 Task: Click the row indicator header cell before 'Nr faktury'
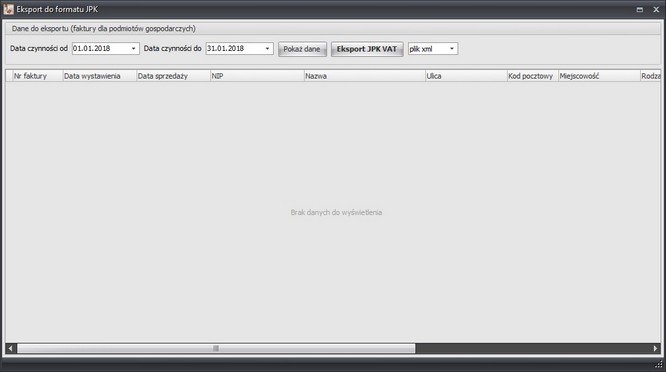click(9, 76)
